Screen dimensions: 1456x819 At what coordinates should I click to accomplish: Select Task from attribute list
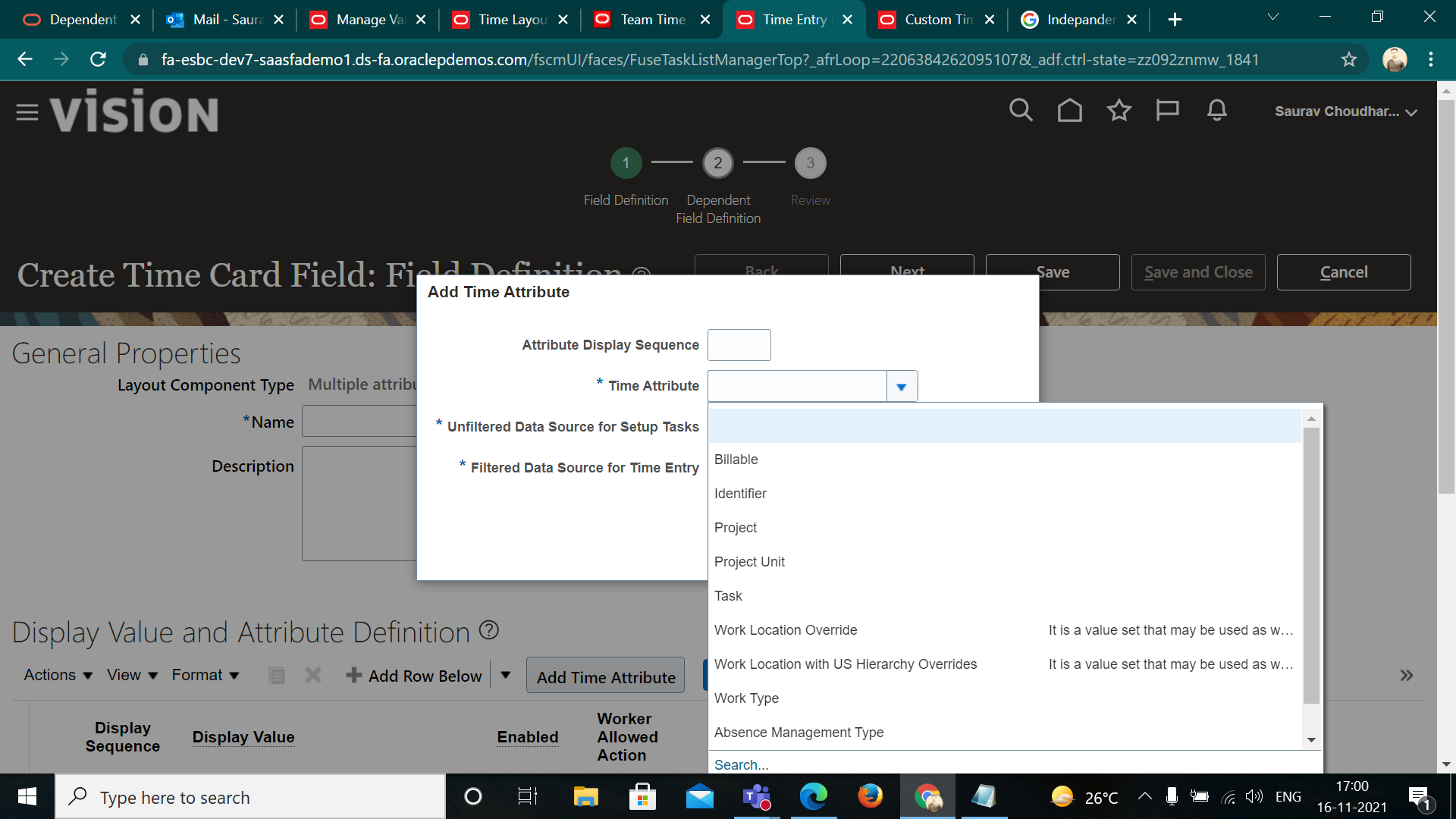pyautogui.click(x=1005, y=596)
